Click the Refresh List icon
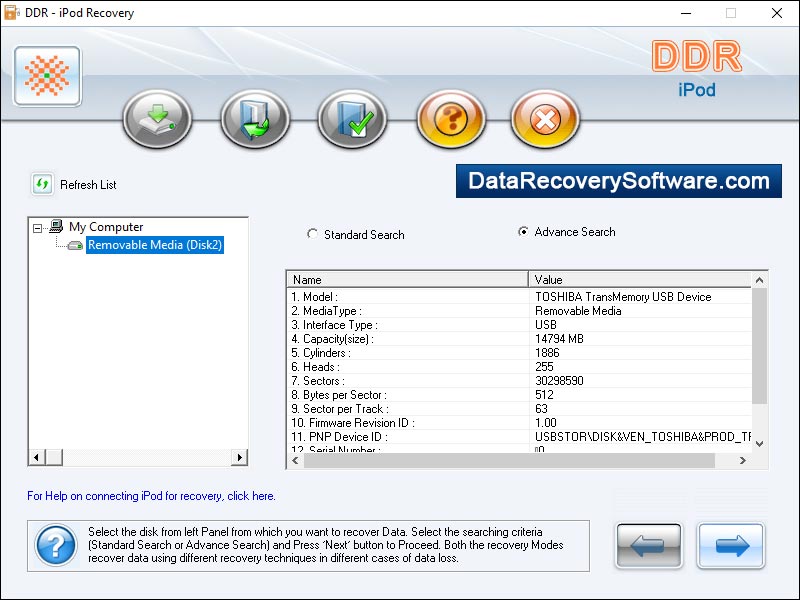800x600 pixels. 42,184
